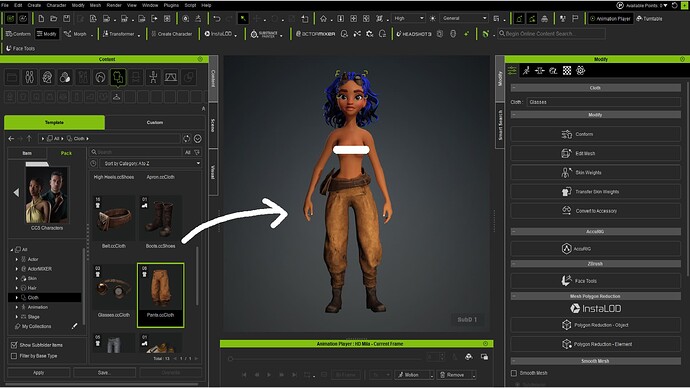
Task: Select the Stage content category icon
Action: click(171, 77)
